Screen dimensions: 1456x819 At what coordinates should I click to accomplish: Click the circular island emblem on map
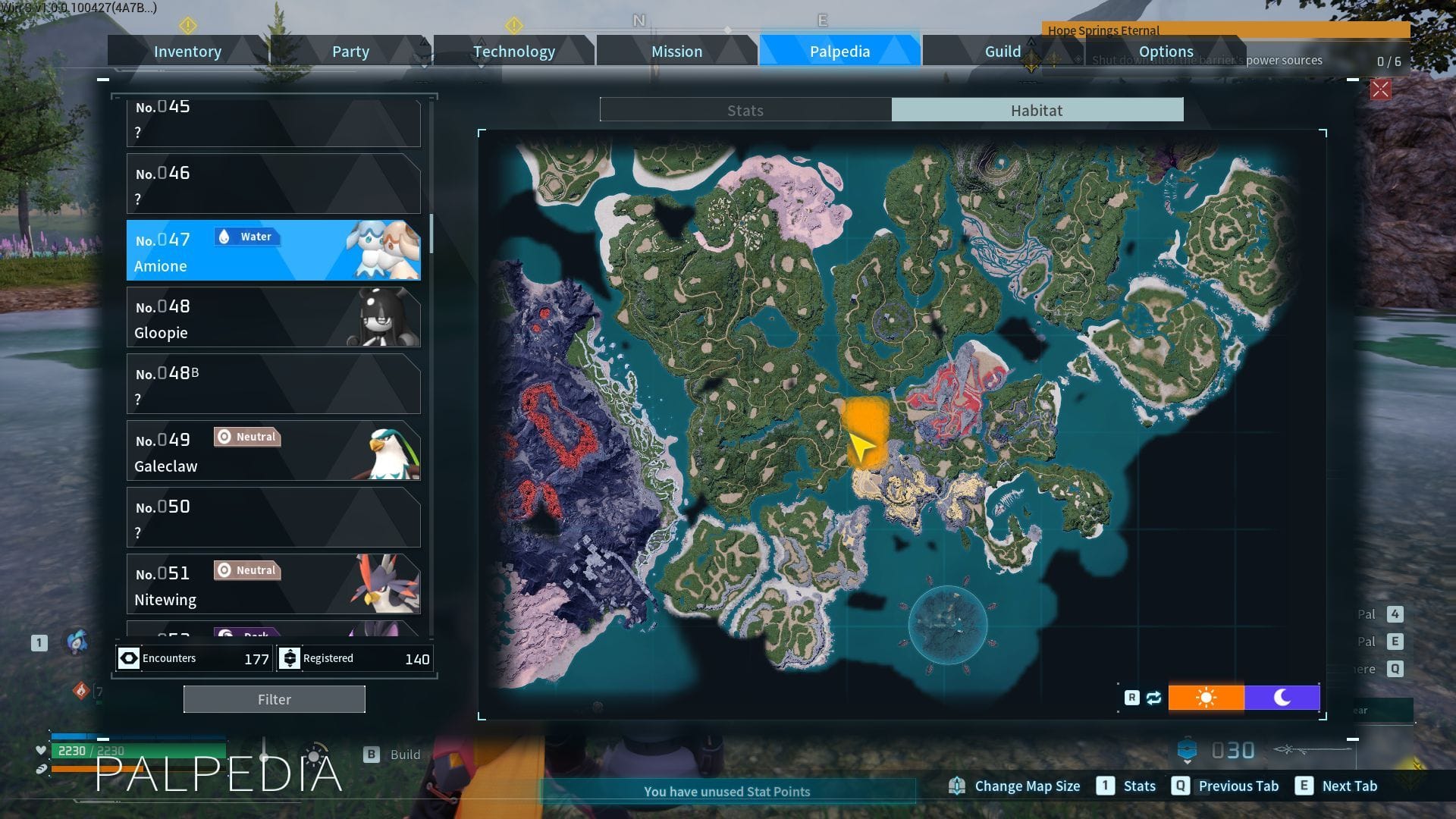pos(948,625)
